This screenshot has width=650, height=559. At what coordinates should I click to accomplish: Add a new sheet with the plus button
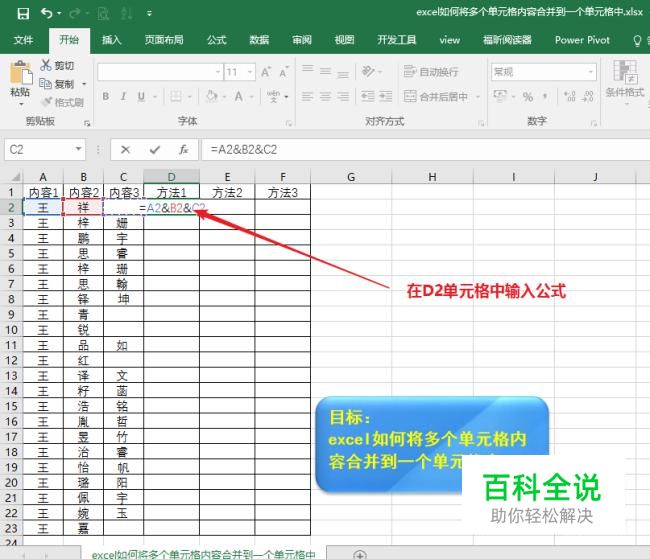[x=360, y=554]
